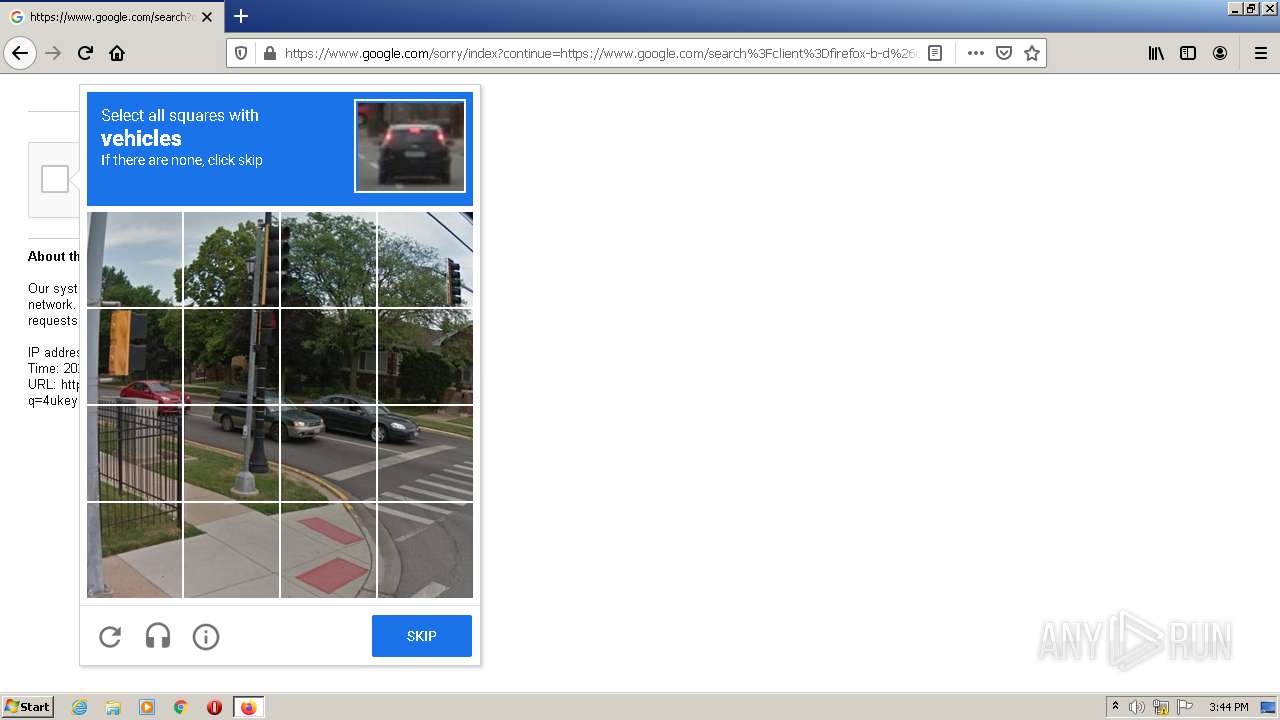1280x720 pixels.
Task: Launch Opera browser from taskbar
Action: pos(214,707)
